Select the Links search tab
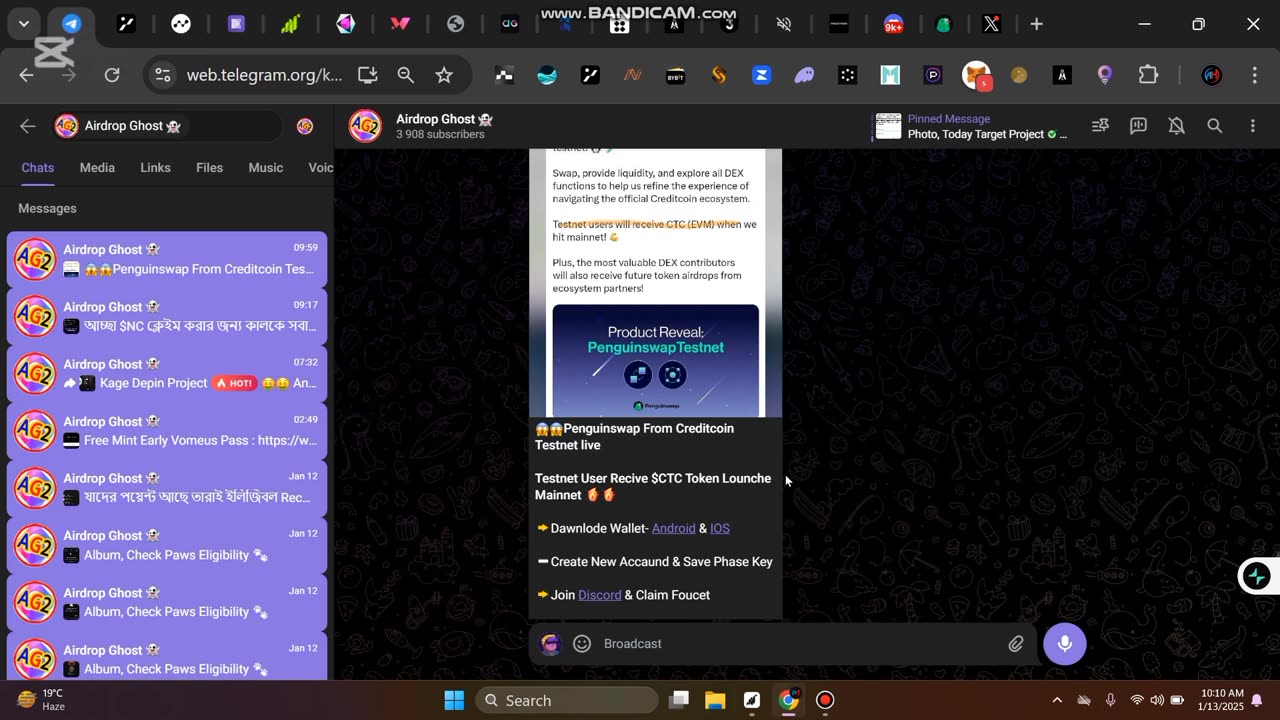1280x720 pixels. click(x=155, y=168)
